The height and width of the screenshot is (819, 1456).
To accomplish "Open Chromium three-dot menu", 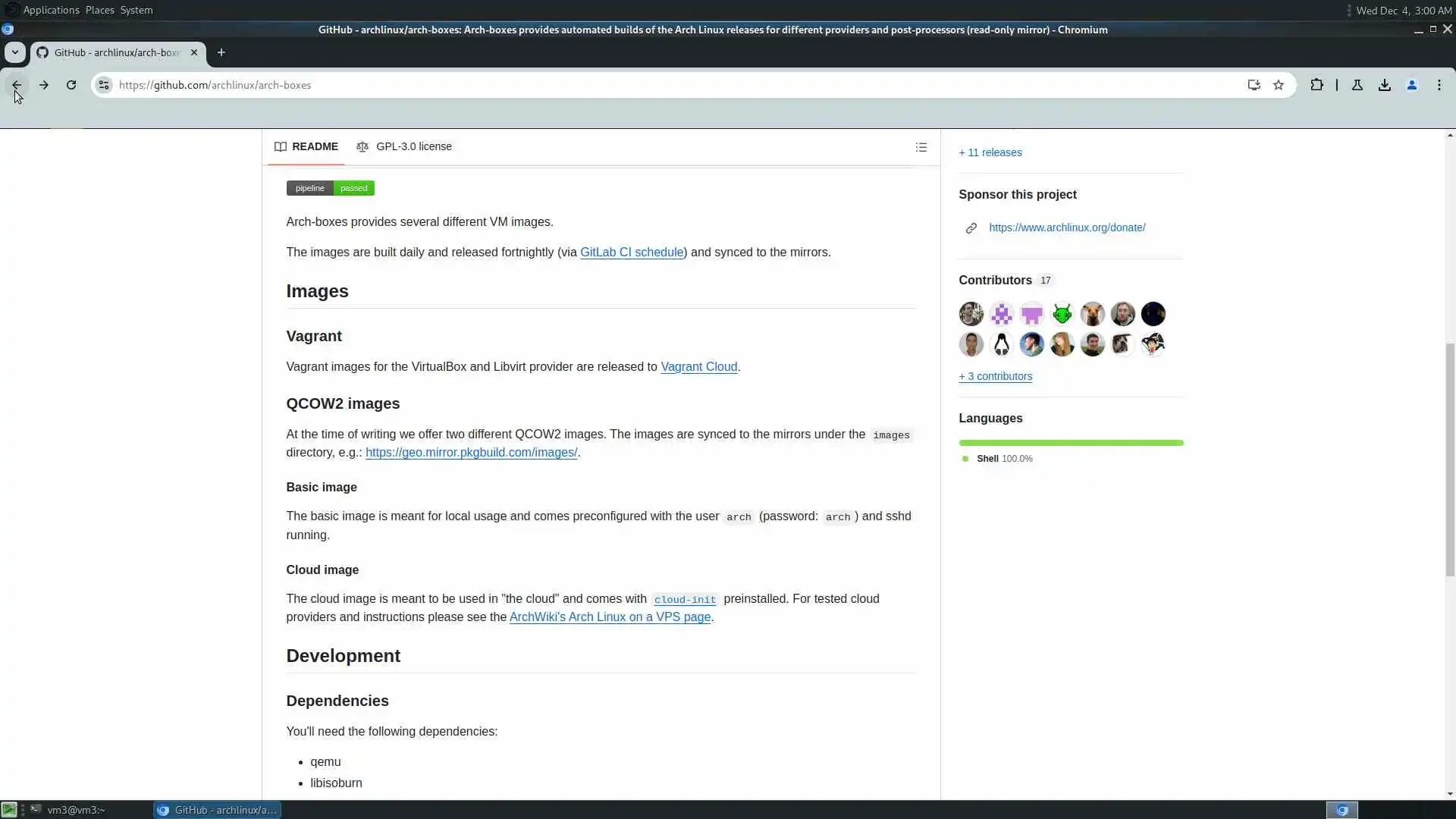I will pos(1439,85).
